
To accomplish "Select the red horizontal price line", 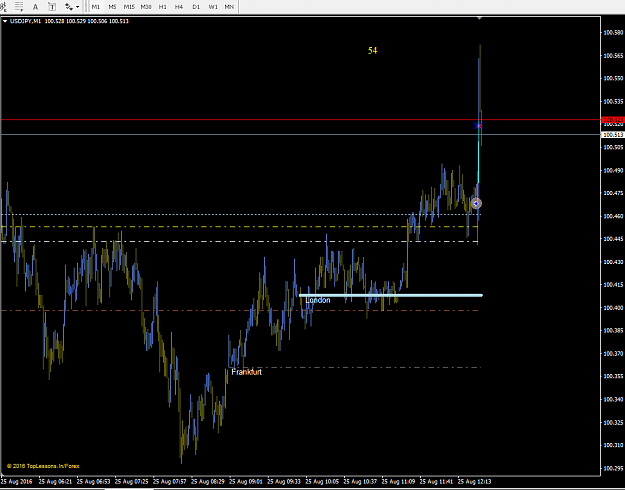I will [300, 119].
